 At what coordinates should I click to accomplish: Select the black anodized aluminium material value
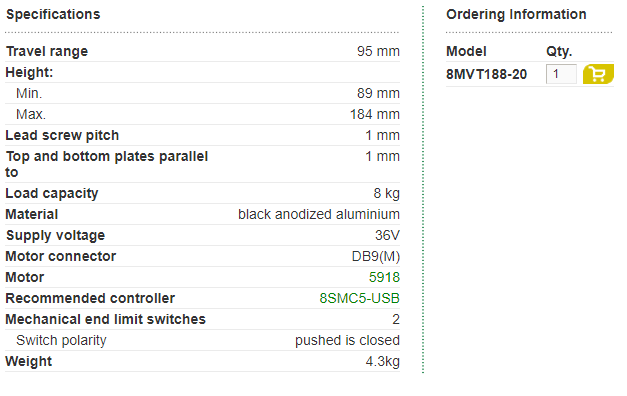319,214
